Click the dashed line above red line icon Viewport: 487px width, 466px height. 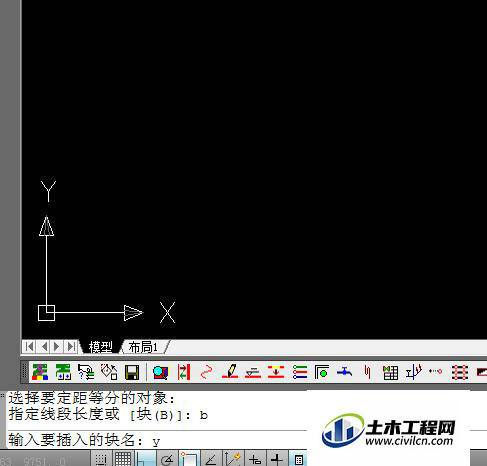(x=253, y=373)
